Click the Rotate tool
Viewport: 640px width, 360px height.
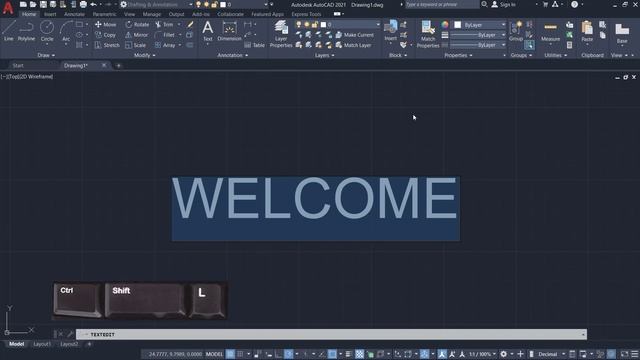tap(137, 24)
